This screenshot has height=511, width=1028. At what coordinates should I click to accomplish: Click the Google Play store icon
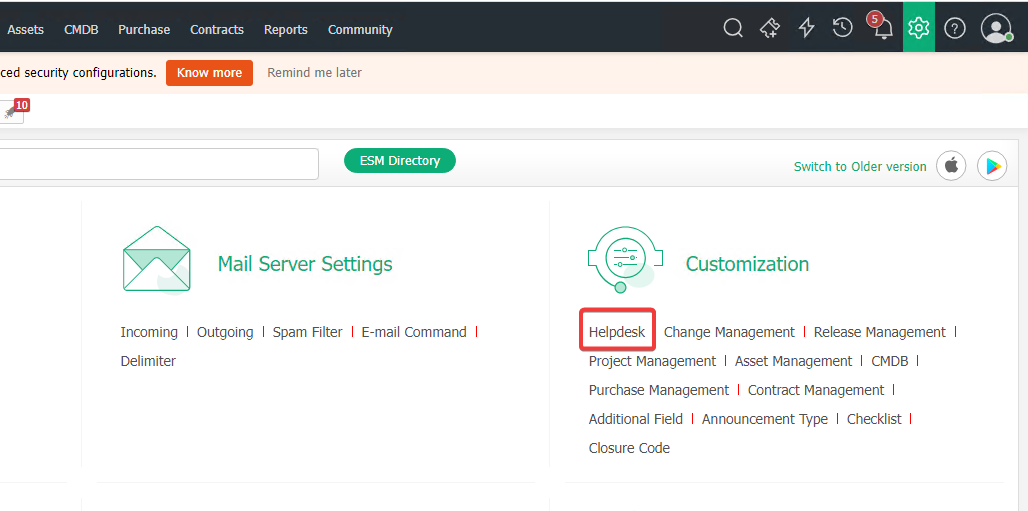991,166
